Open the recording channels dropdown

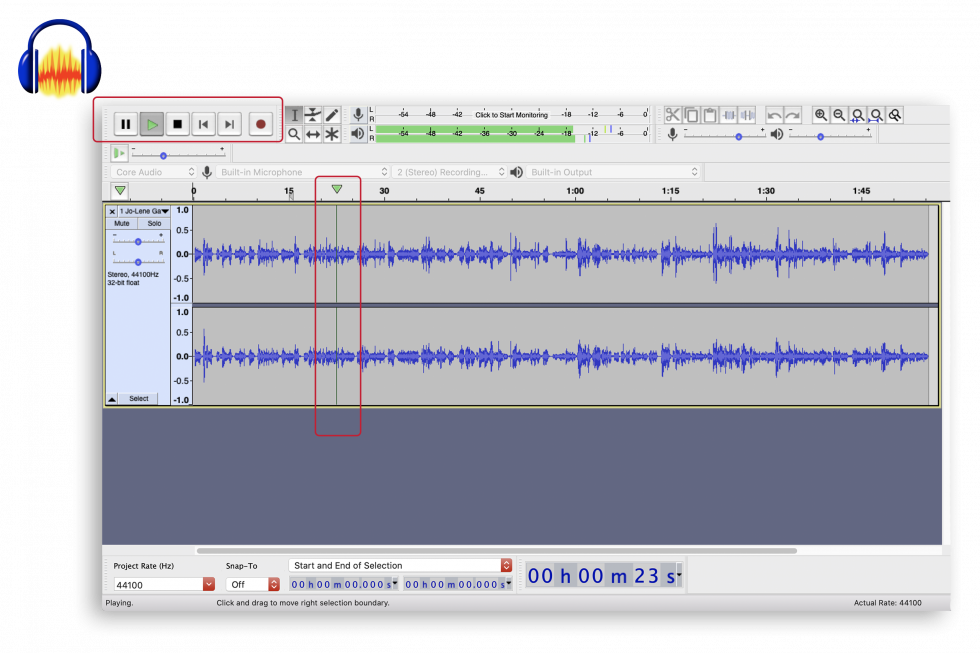click(450, 171)
